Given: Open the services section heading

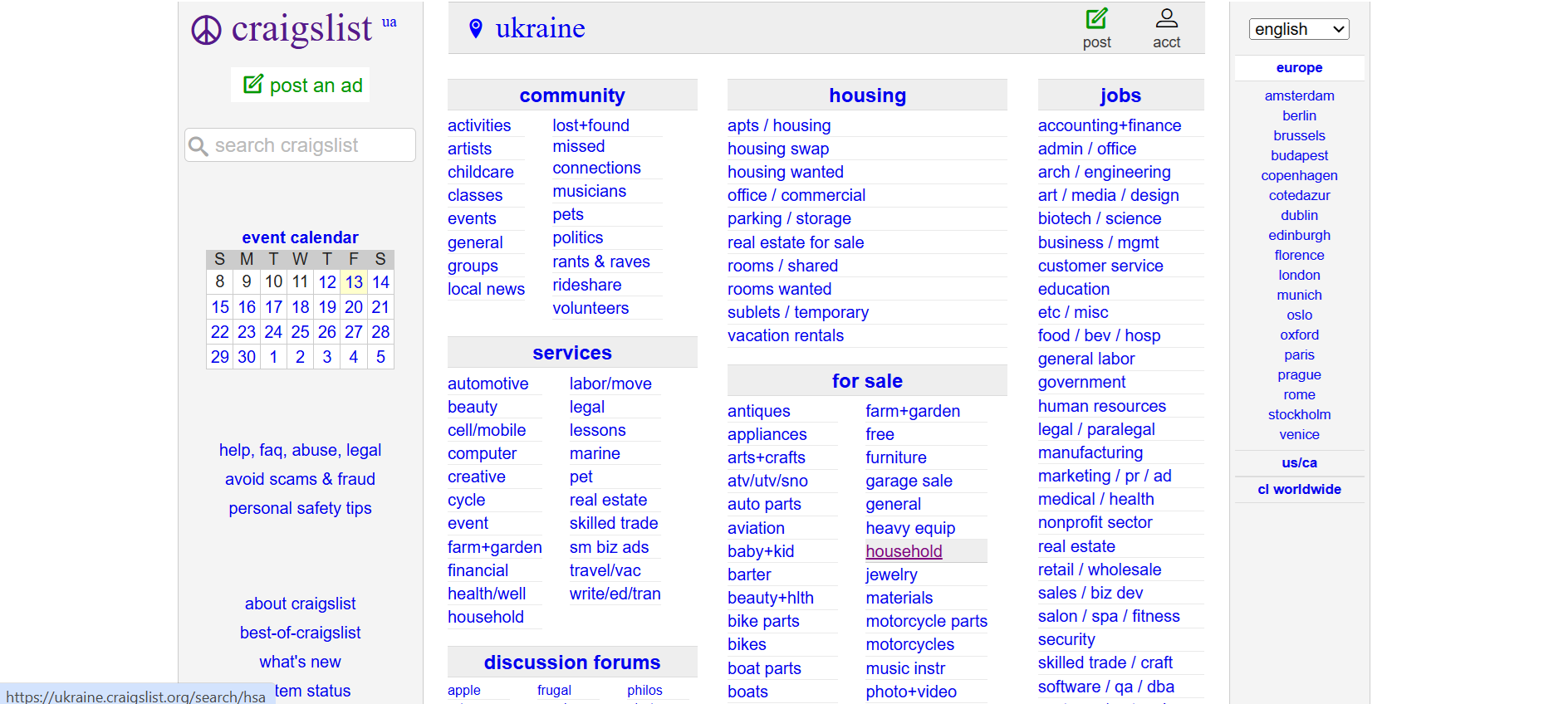Looking at the screenshot, I should tap(572, 353).
